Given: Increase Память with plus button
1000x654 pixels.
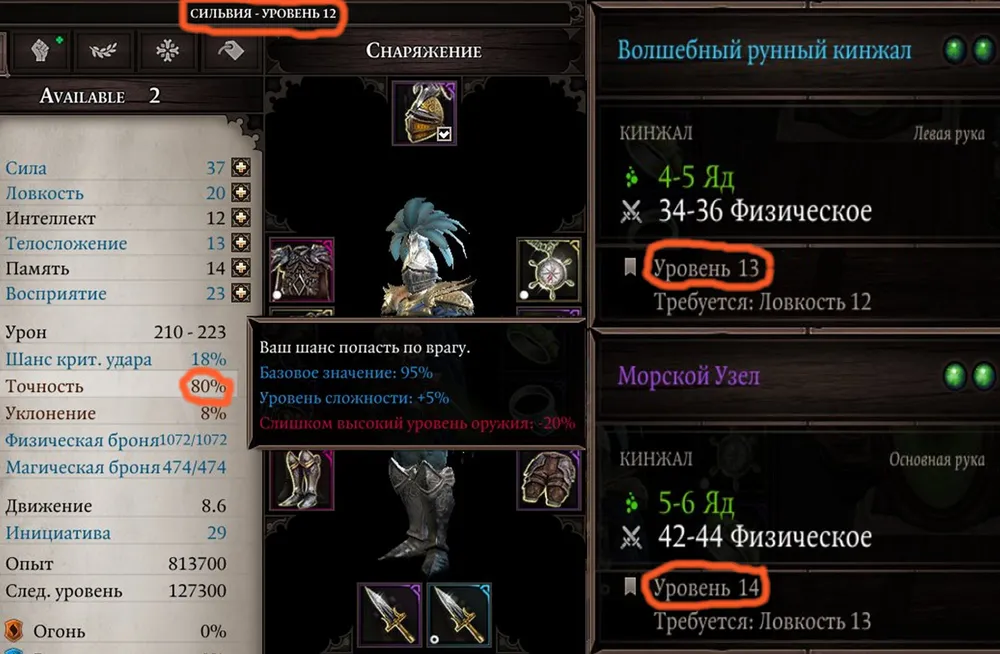Looking at the screenshot, I should tap(241, 268).
